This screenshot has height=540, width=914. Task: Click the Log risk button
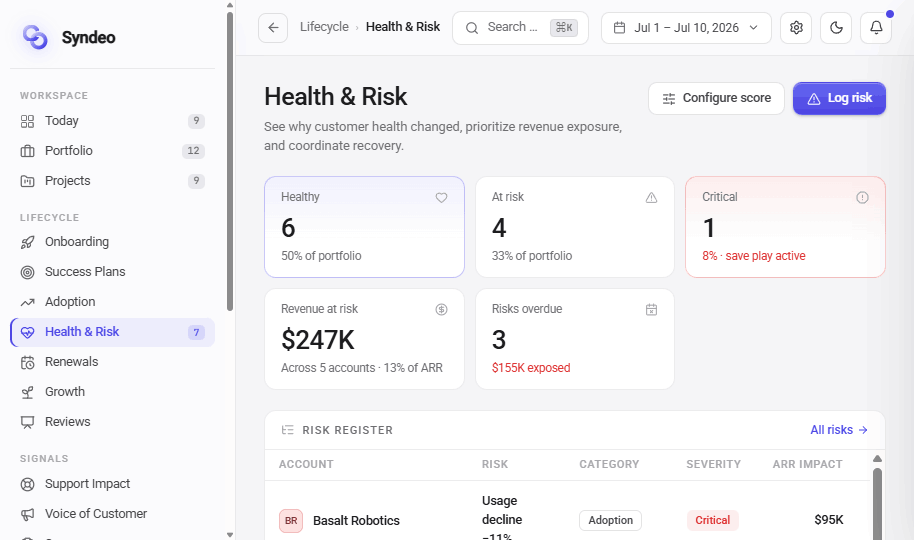coord(839,98)
